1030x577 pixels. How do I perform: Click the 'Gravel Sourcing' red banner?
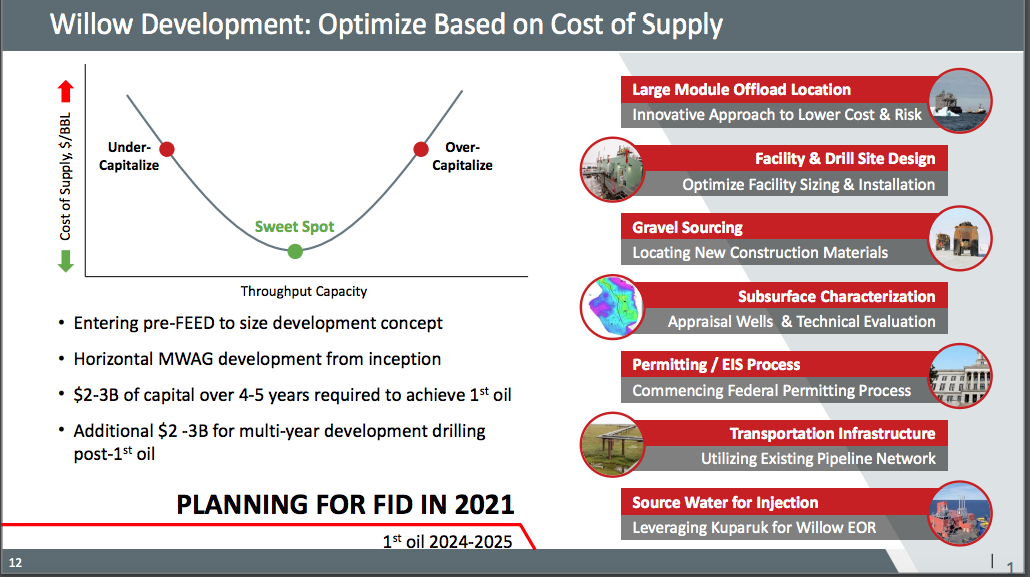[777, 227]
